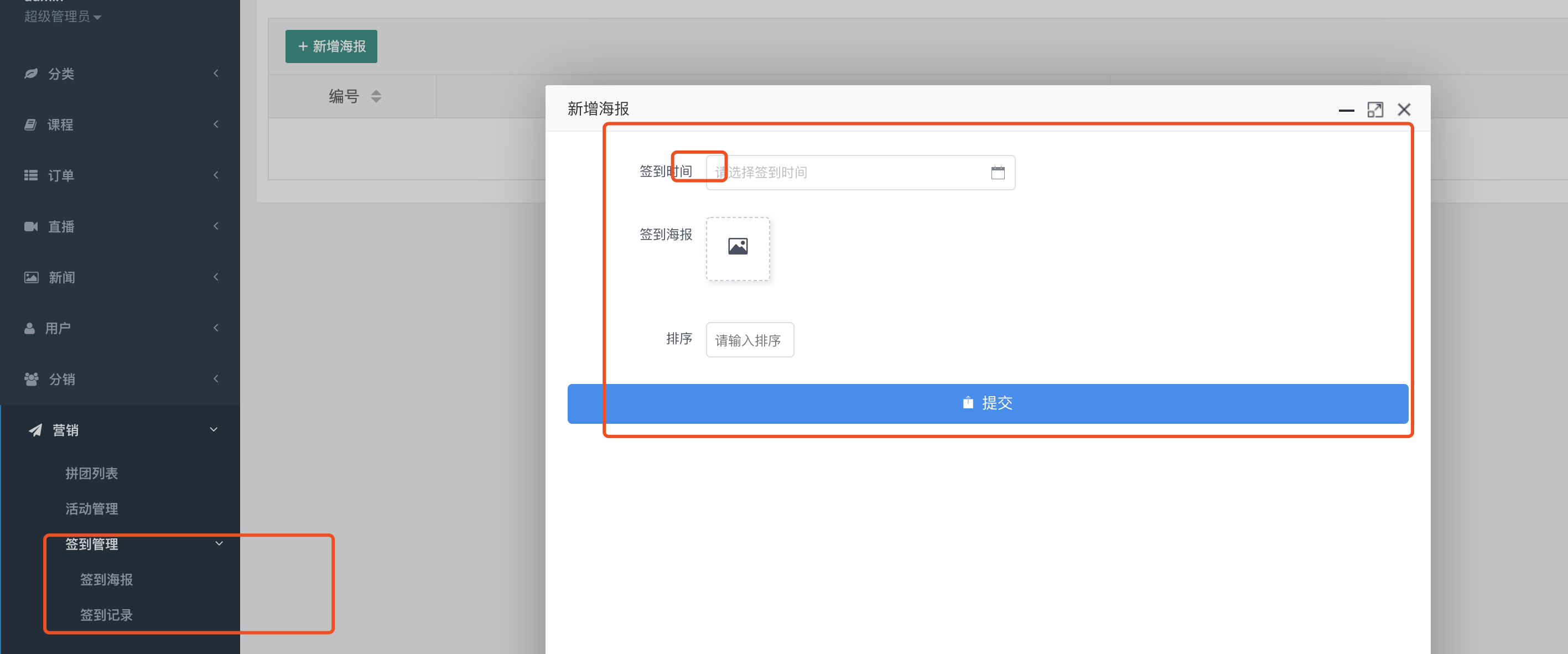Click the picture icon beside 新闻
1568x654 pixels.
click(x=31, y=277)
